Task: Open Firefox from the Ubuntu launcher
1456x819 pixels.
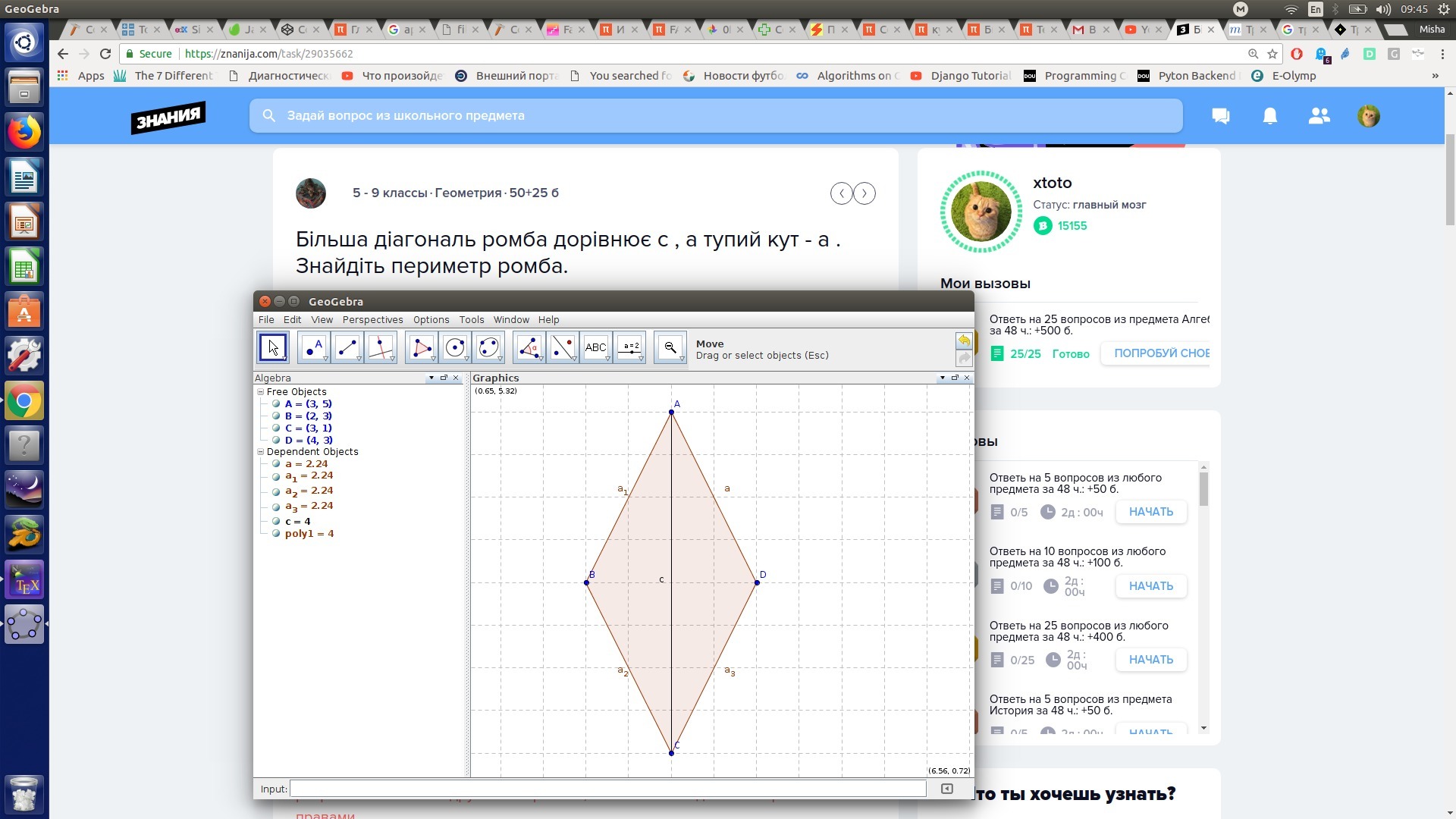Action: click(x=24, y=133)
